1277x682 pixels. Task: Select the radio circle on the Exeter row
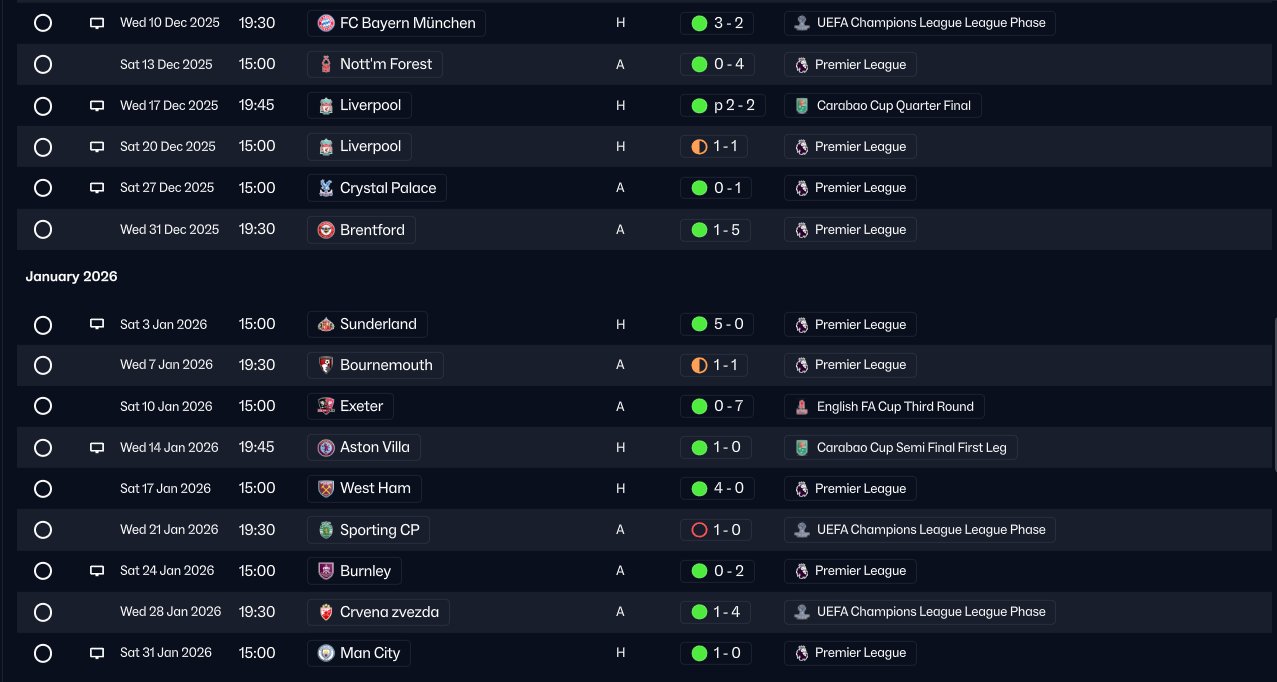pyautogui.click(x=43, y=406)
